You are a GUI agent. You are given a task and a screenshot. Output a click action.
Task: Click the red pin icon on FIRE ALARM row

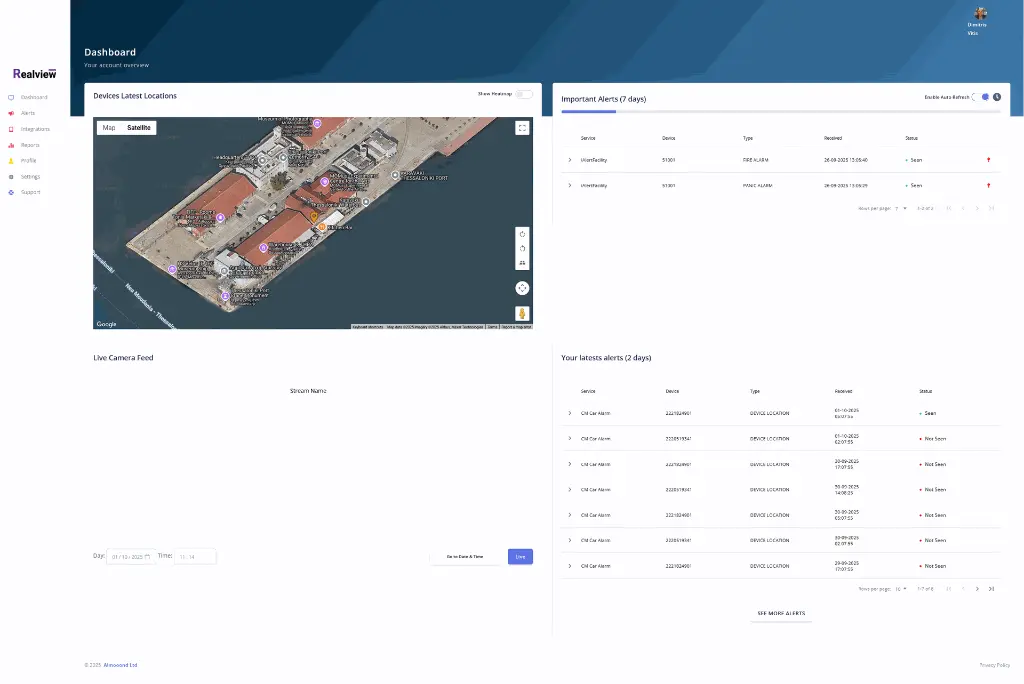click(988, 160)
